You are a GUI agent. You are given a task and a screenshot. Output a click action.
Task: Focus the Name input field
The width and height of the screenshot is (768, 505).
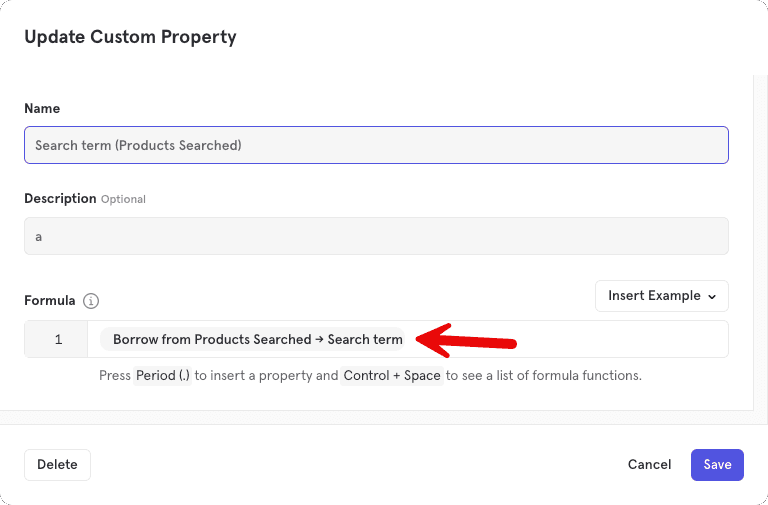tap(376, 145)
